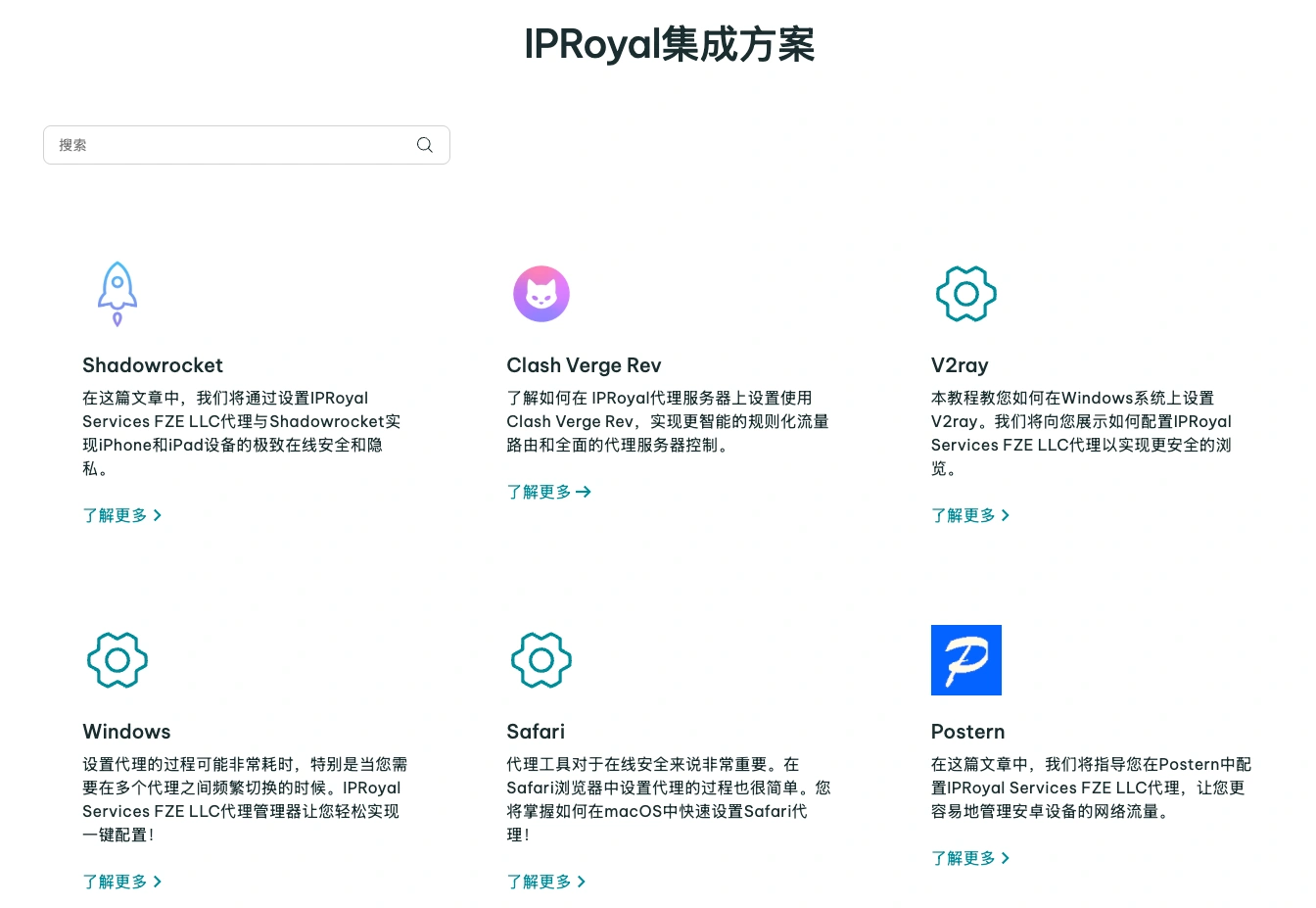This screenshot has height=908, width=1316.
Task: Click the V2ray description paragraph
Action: pyautogui.click(x=1082, y=433)
